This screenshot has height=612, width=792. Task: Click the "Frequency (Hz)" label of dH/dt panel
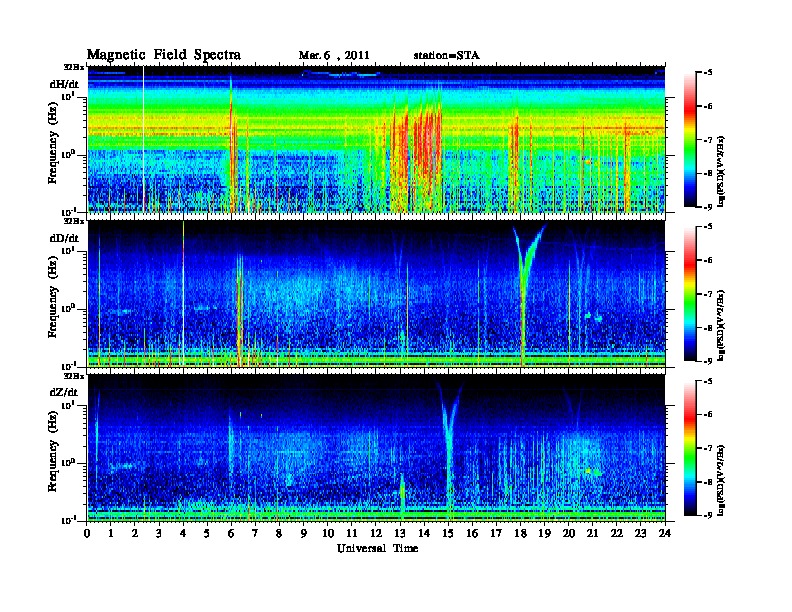pyautogui.click(x=53, y=143)
